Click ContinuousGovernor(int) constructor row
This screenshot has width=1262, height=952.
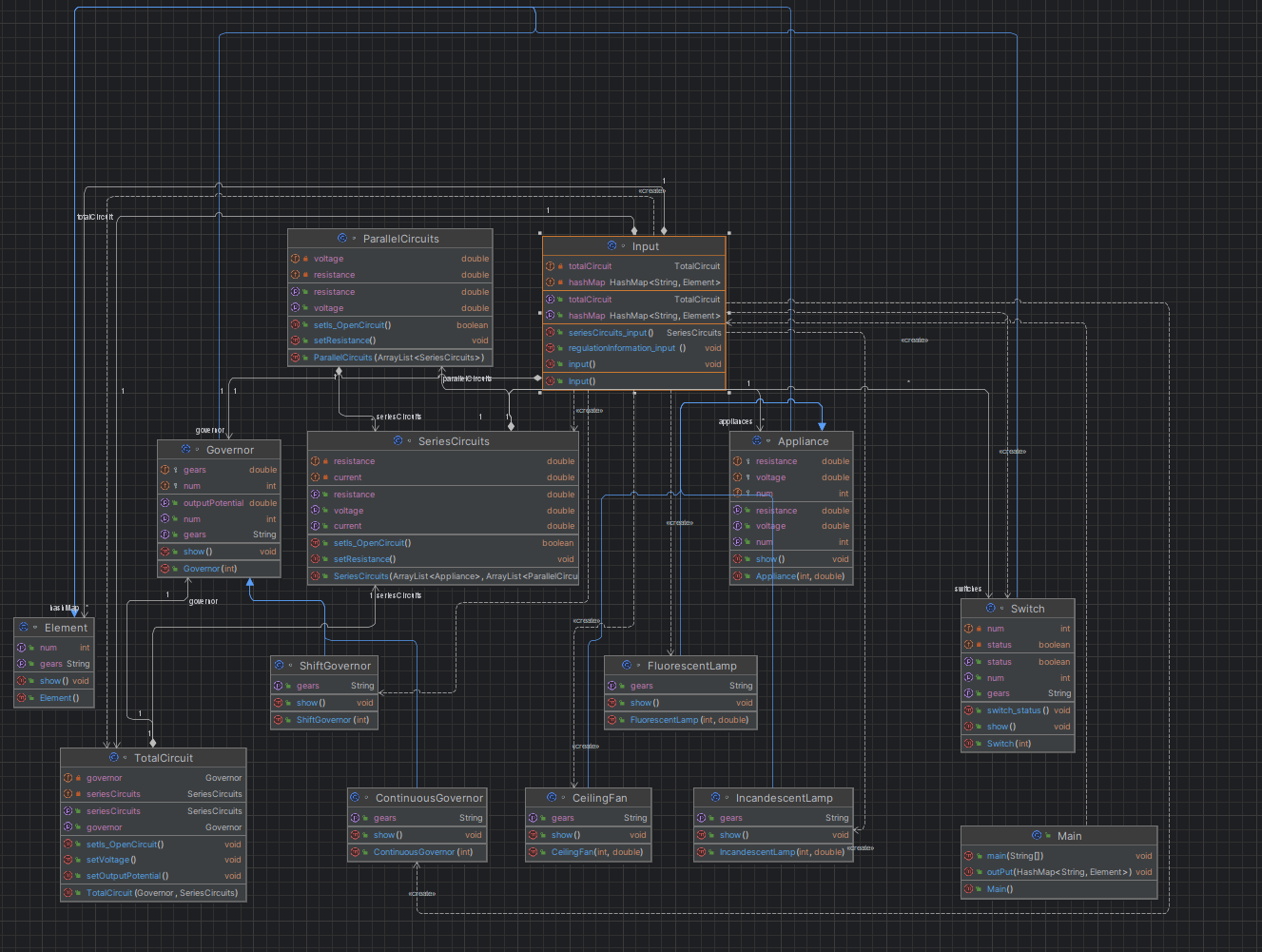coord(417,852)
